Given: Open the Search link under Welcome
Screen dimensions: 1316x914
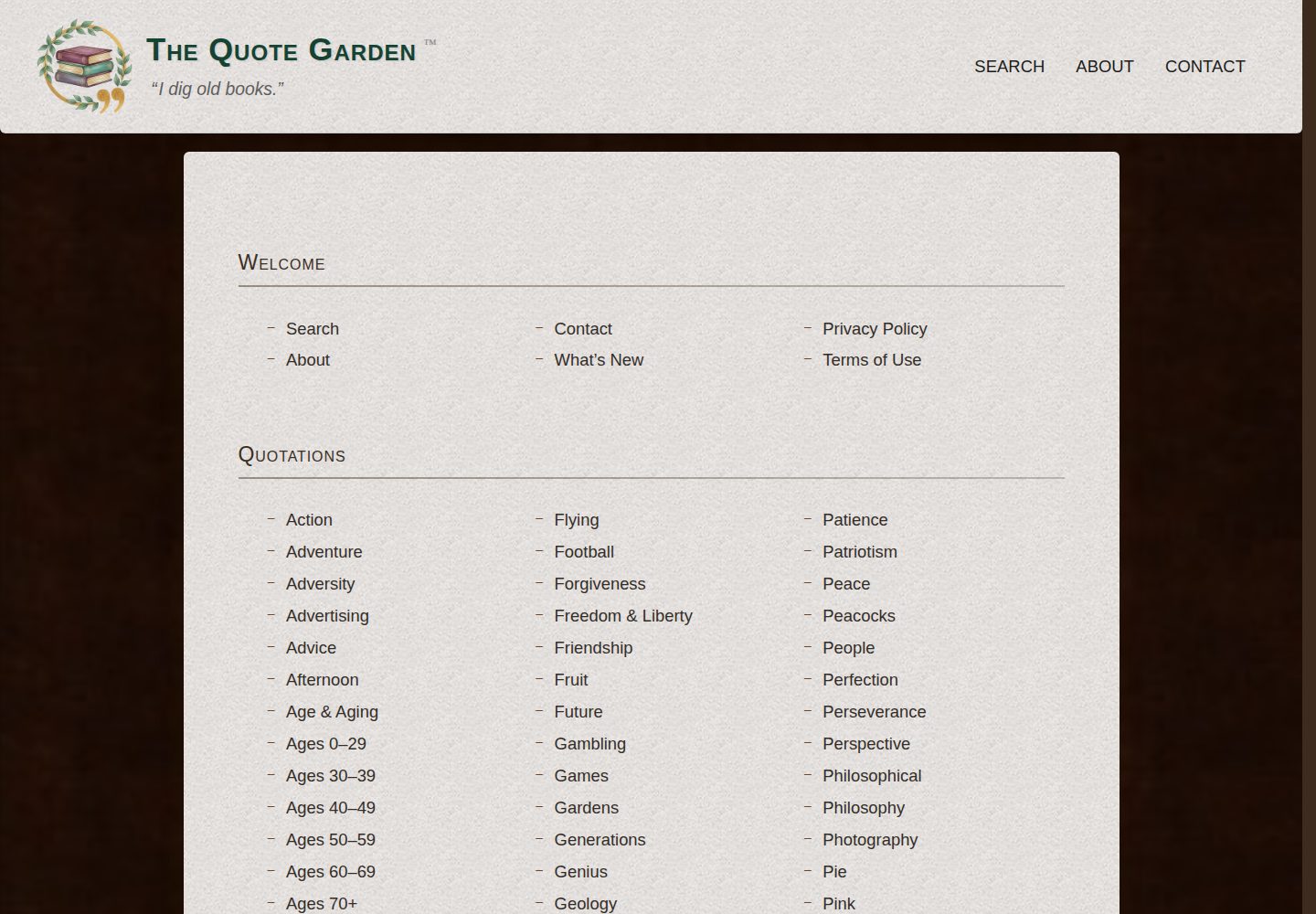Looking at the screenshot, I should point(313,329).
